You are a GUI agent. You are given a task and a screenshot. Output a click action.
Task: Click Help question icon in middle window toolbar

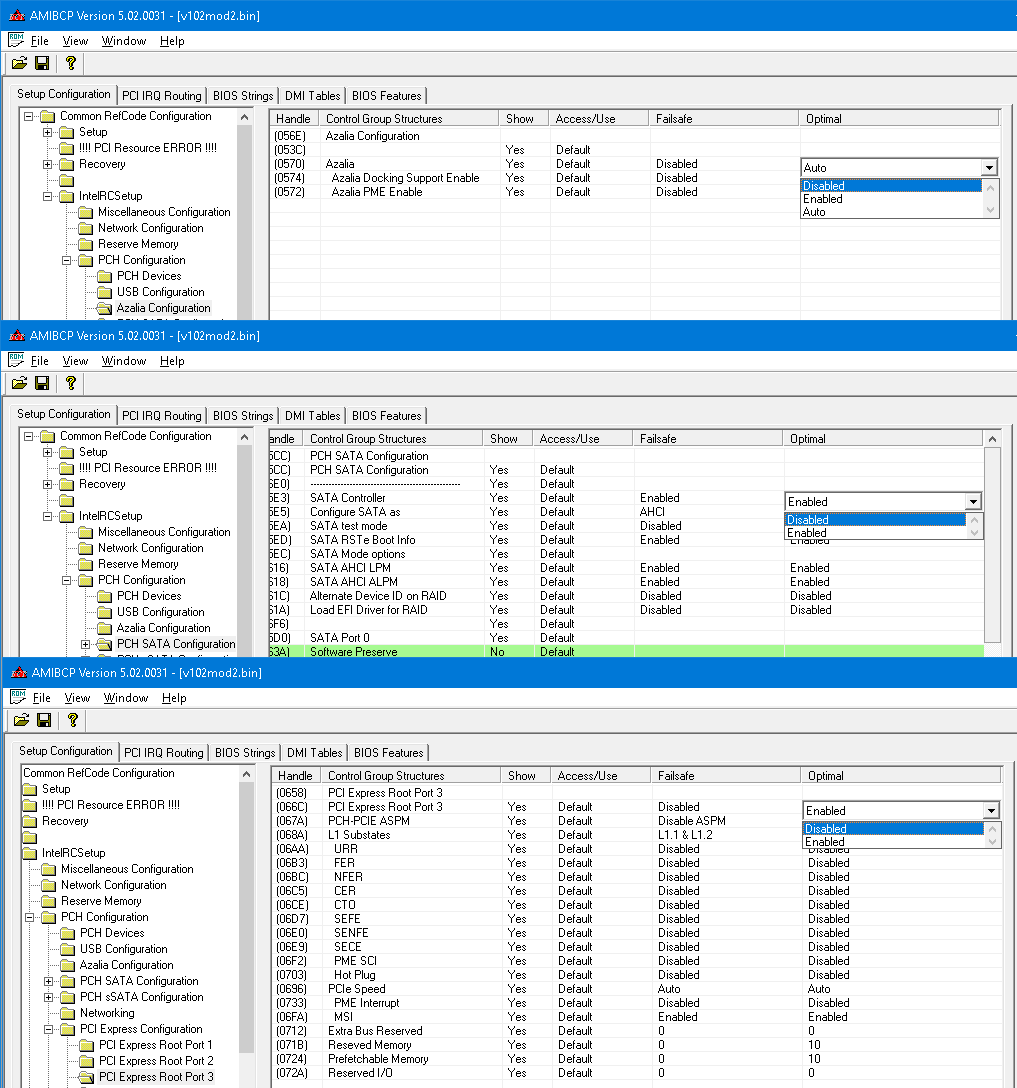pyautogui.click(x=70, y=383)
